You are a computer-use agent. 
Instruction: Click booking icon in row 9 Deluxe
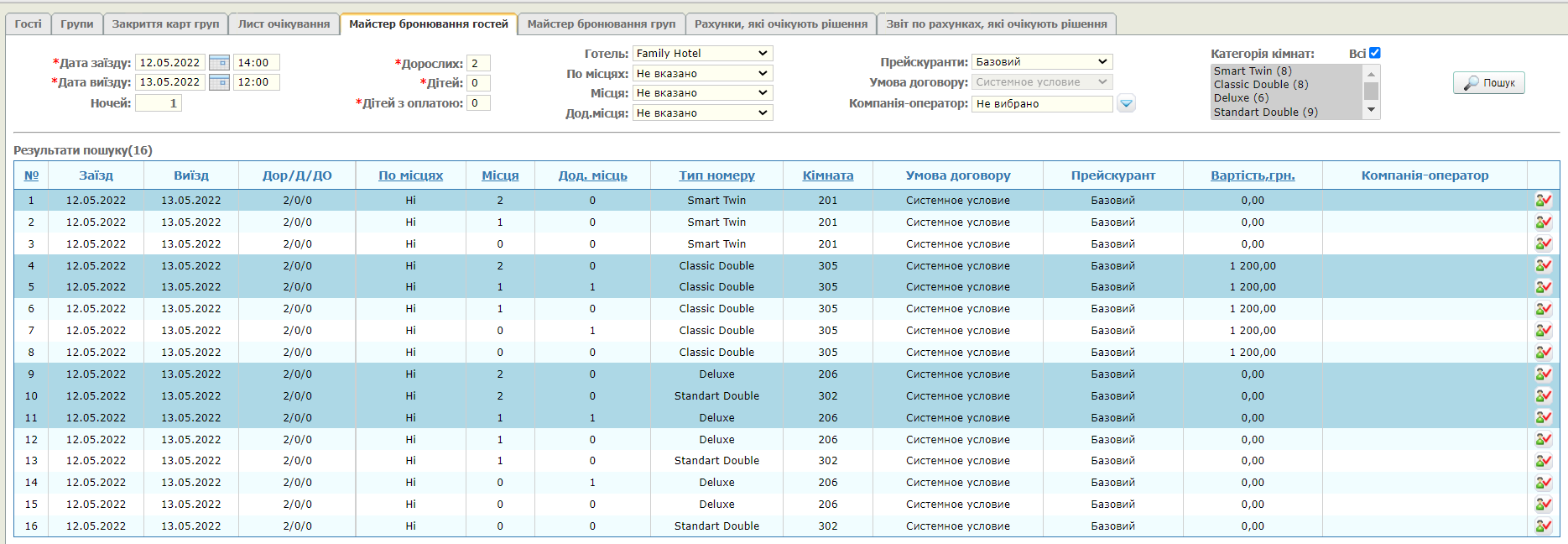[1543, 374]
